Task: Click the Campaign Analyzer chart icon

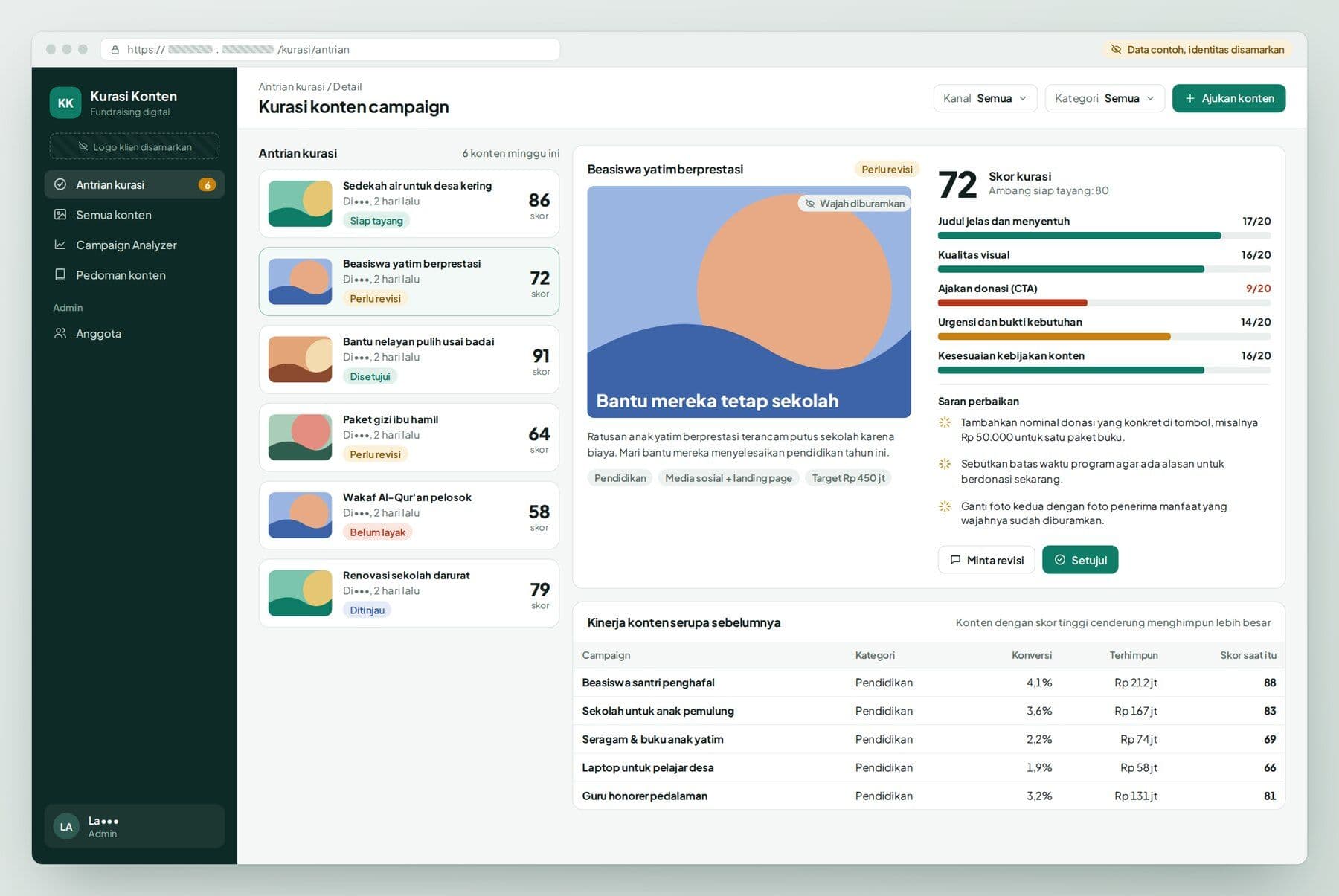Action: click(x=60, y=245)
